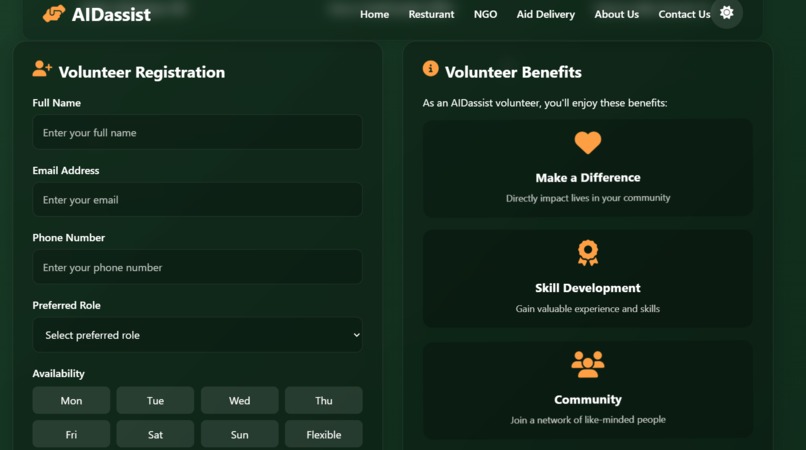Click the Availability label
The width and height of the screenshot is (806, 450).
tap(58, 373)
